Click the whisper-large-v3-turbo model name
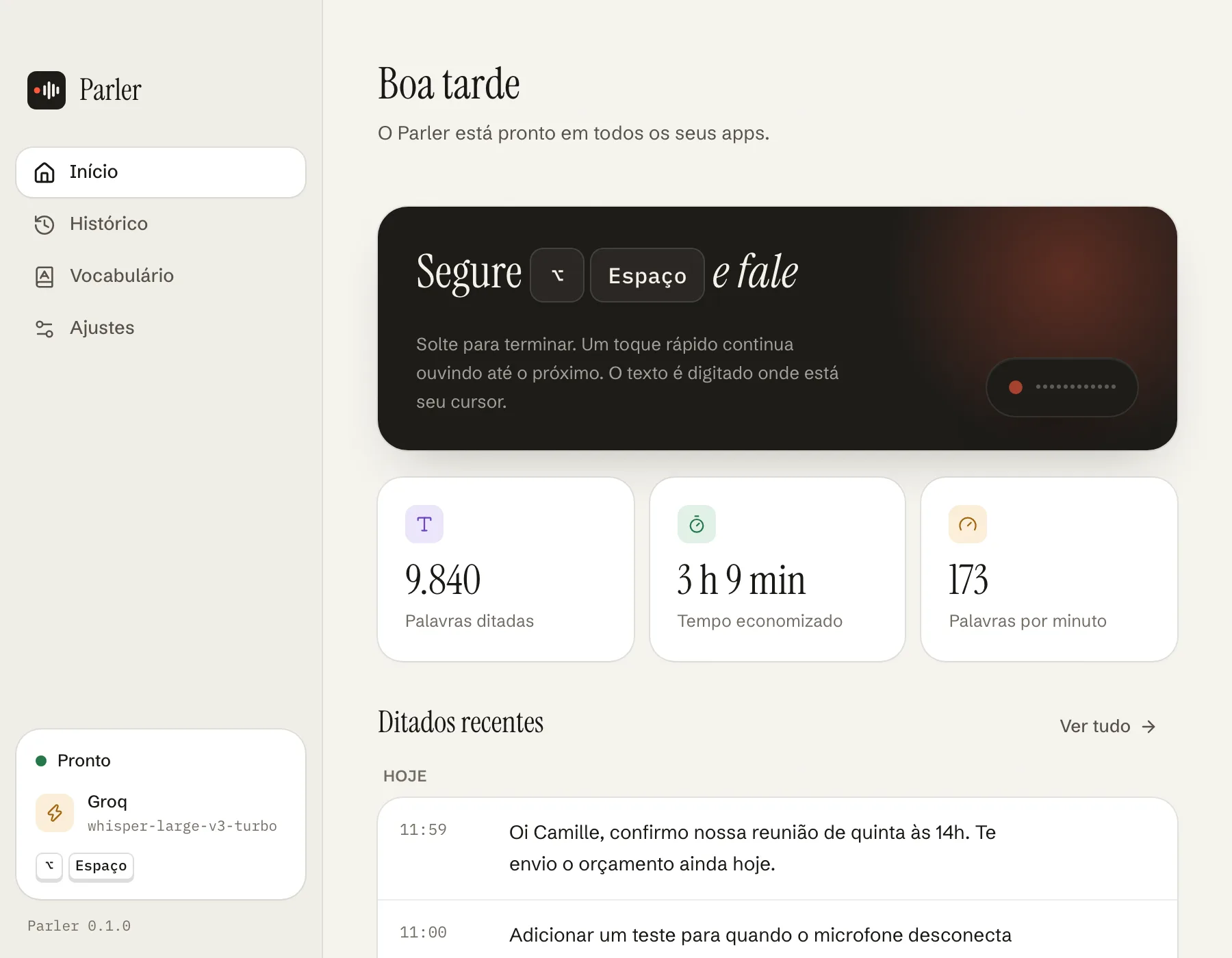Viewport: 1232px width, 958px height. click(182, 827)
